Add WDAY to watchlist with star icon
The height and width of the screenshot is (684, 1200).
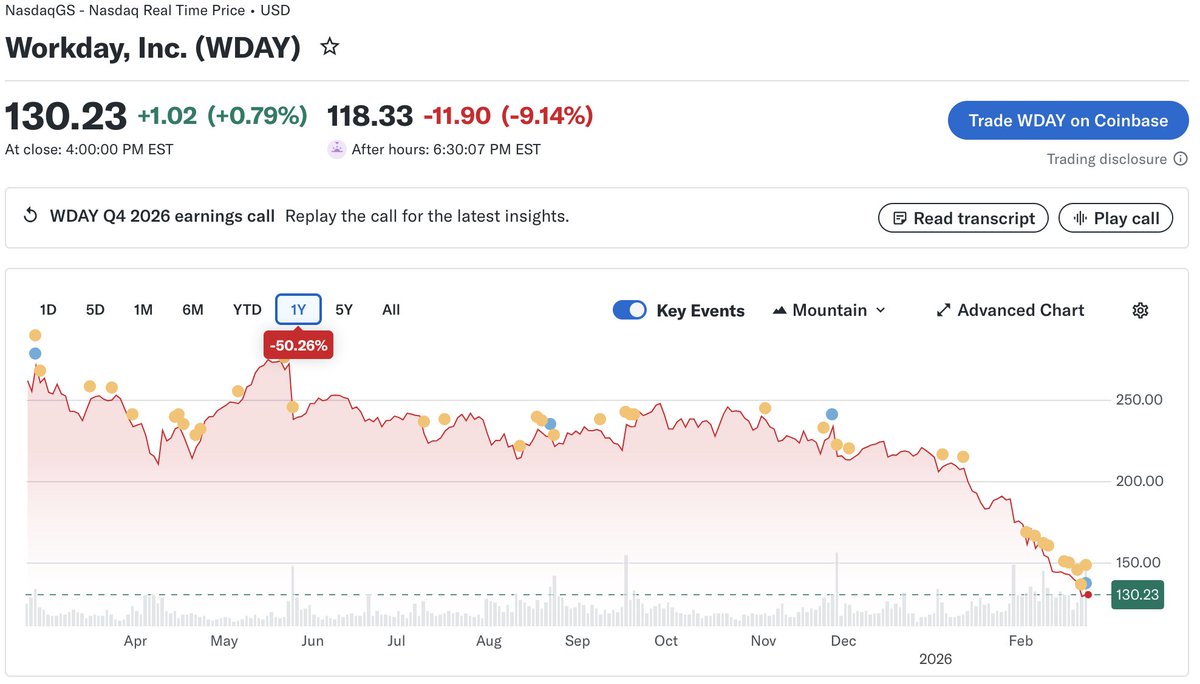(329, 47)
